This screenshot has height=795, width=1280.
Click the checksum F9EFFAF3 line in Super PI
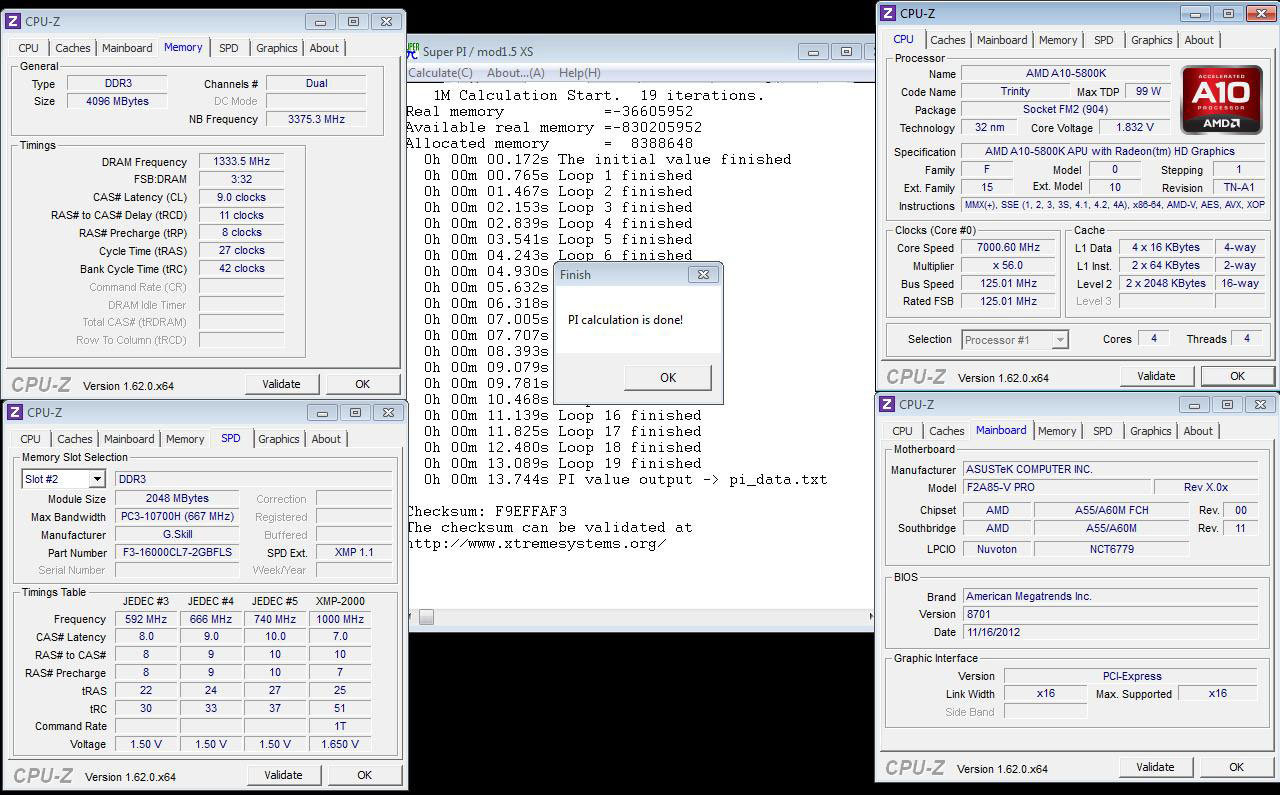tap(486, 511)
